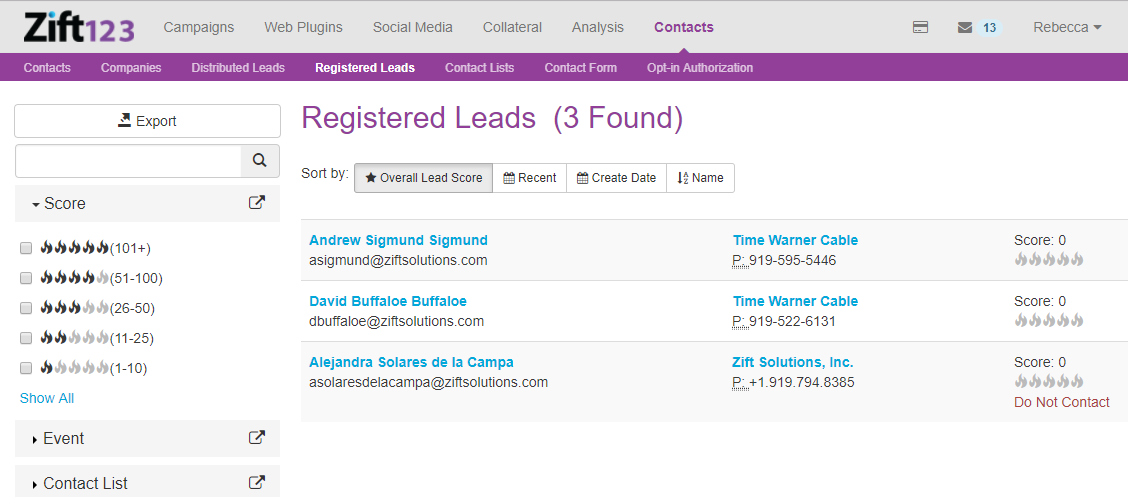Open Alejandra Solares de la Campa lead
The image size is (1128, 497).
click(411, 363)
